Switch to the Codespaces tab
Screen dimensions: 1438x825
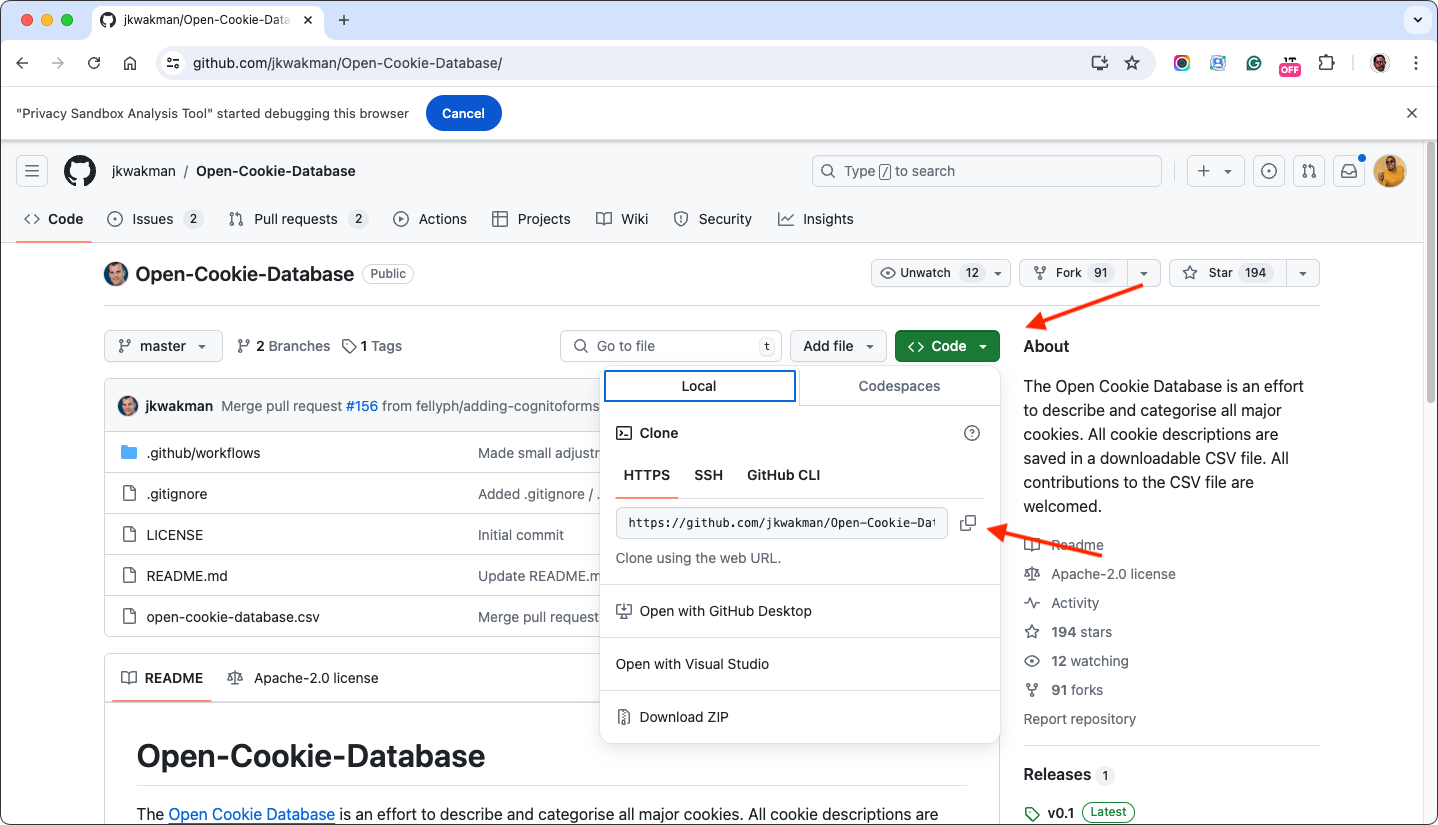pyautogui.click(x=899, y=386)
